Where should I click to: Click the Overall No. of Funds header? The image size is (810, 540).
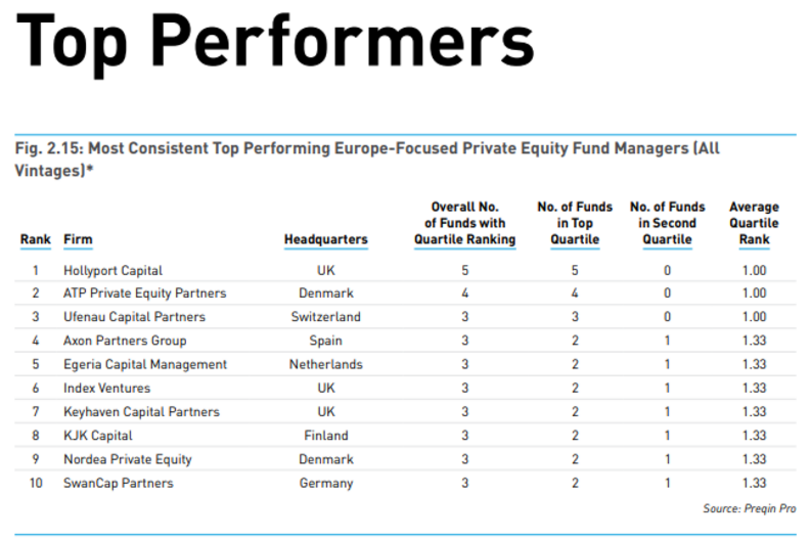click(x=465, y=223)
